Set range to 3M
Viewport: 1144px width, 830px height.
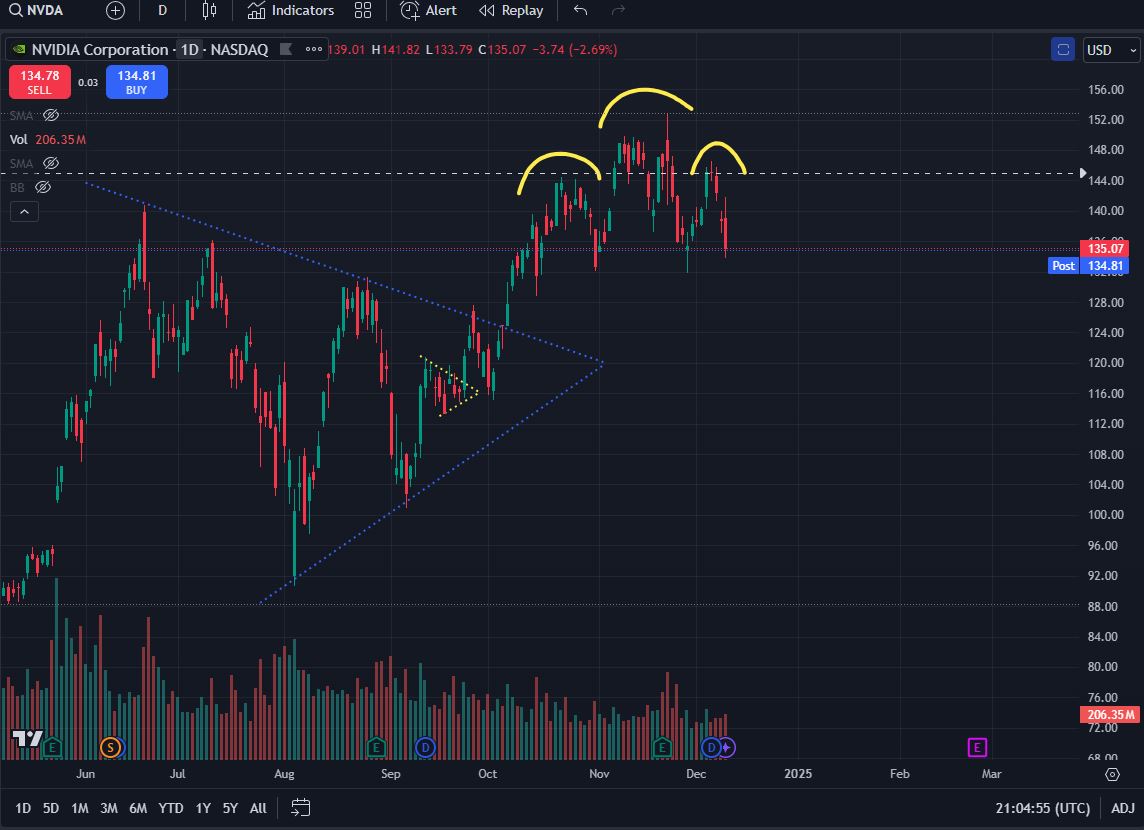(x=109, y=808)
